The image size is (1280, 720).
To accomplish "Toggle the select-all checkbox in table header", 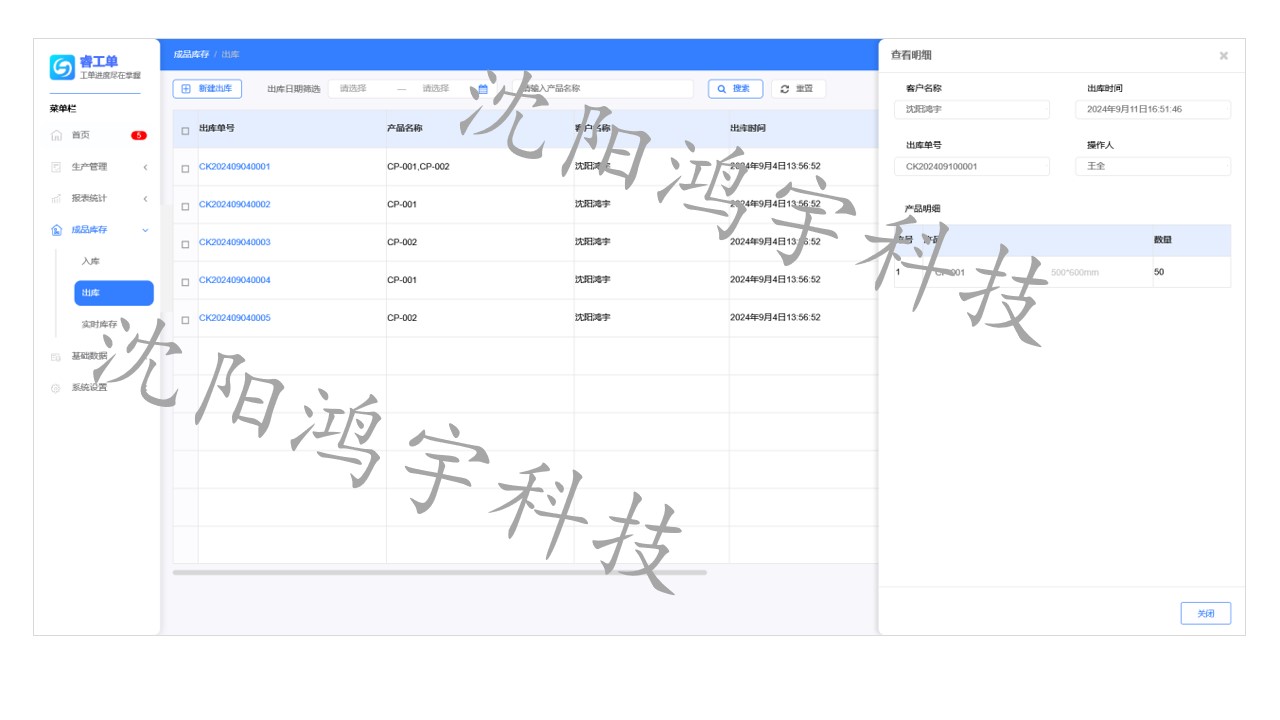I will pos(185,131).
